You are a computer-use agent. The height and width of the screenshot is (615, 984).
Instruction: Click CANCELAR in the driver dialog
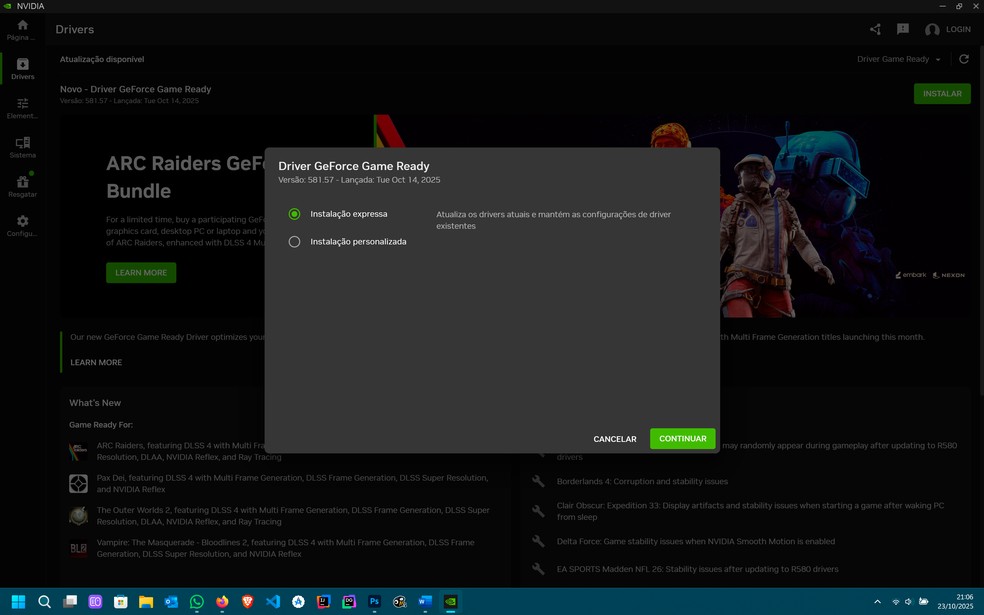click(614, 439)
